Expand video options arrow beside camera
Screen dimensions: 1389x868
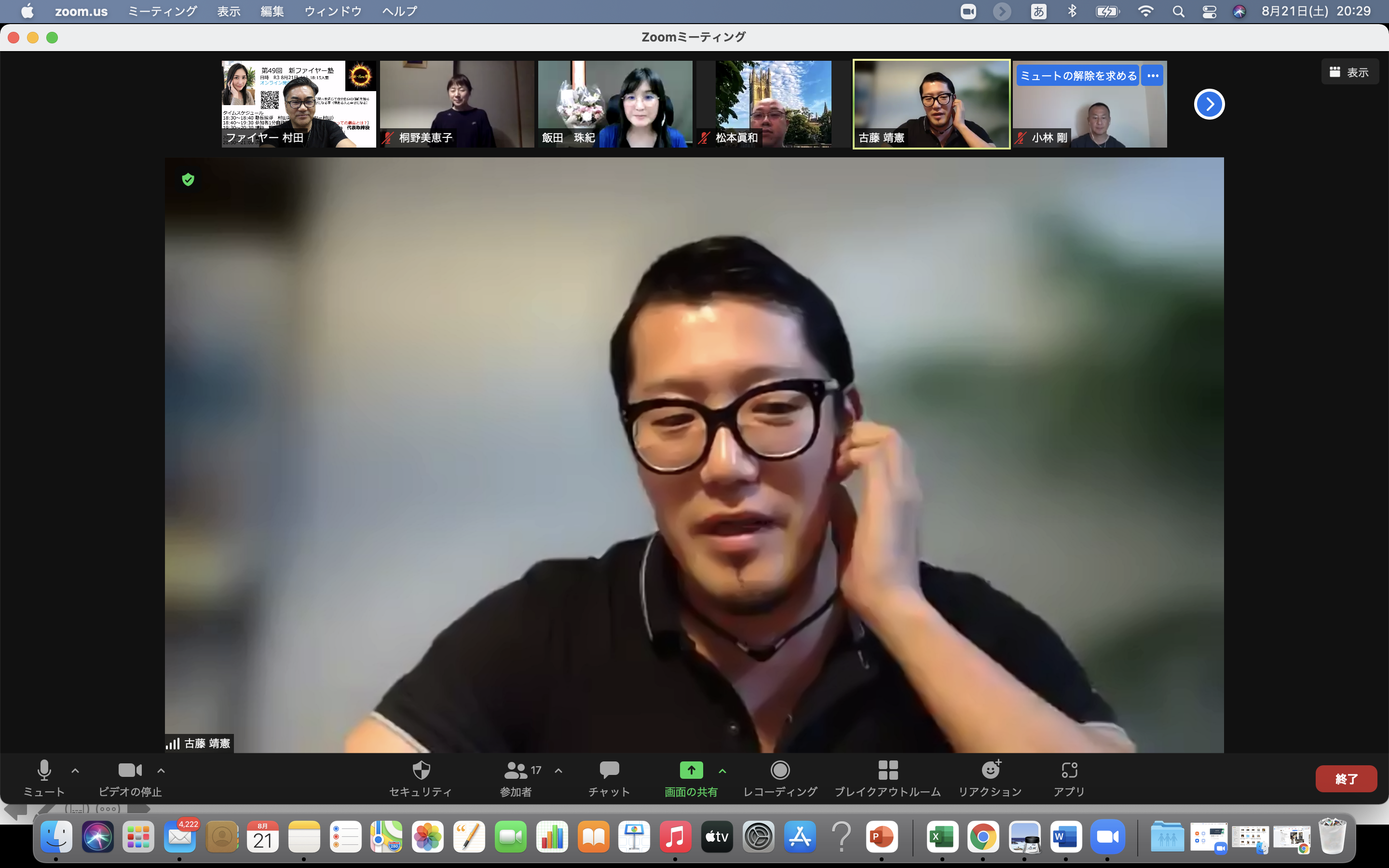click(161, 771)
